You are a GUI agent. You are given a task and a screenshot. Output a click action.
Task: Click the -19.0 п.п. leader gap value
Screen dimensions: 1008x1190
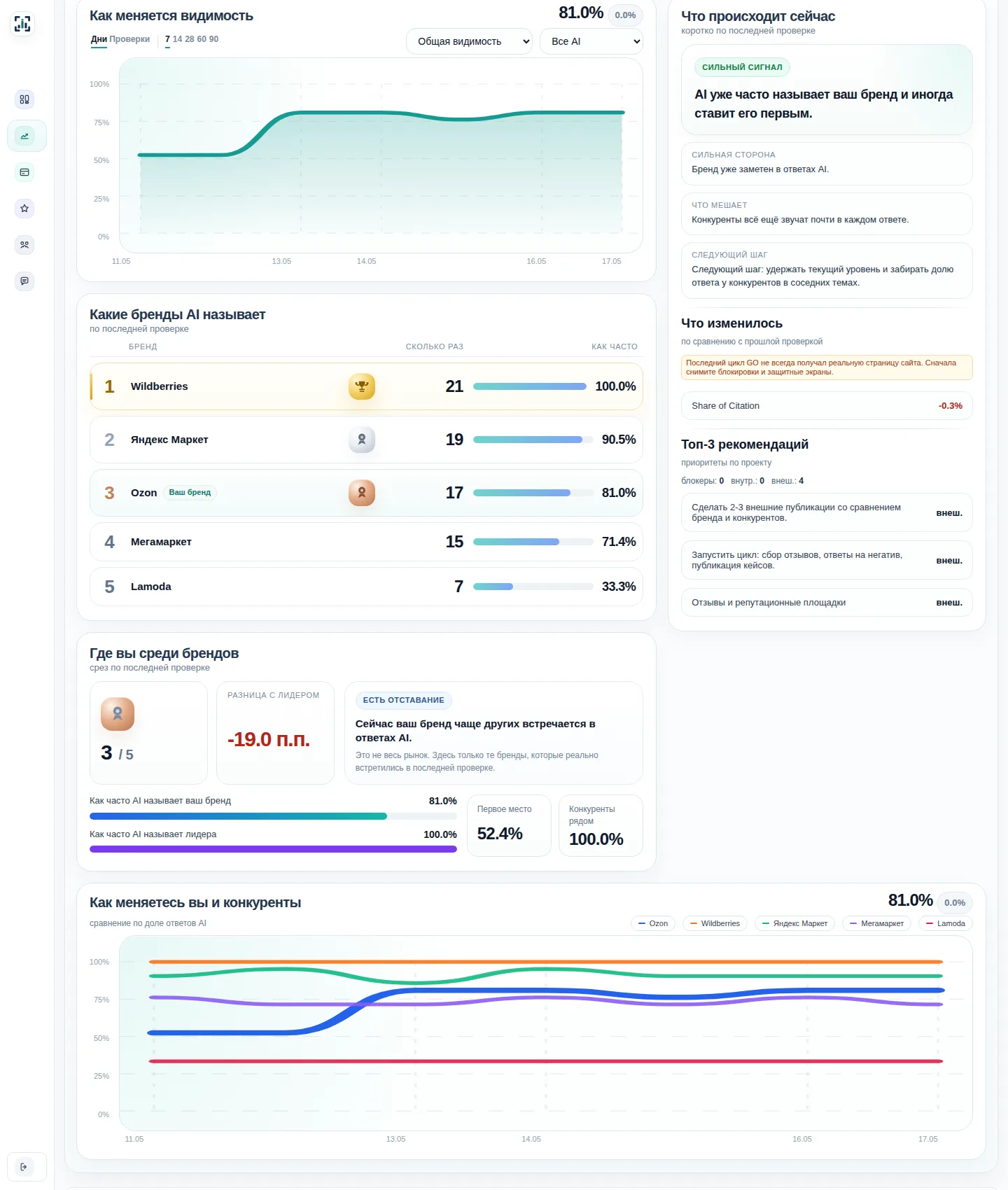[x=269, y=740]
